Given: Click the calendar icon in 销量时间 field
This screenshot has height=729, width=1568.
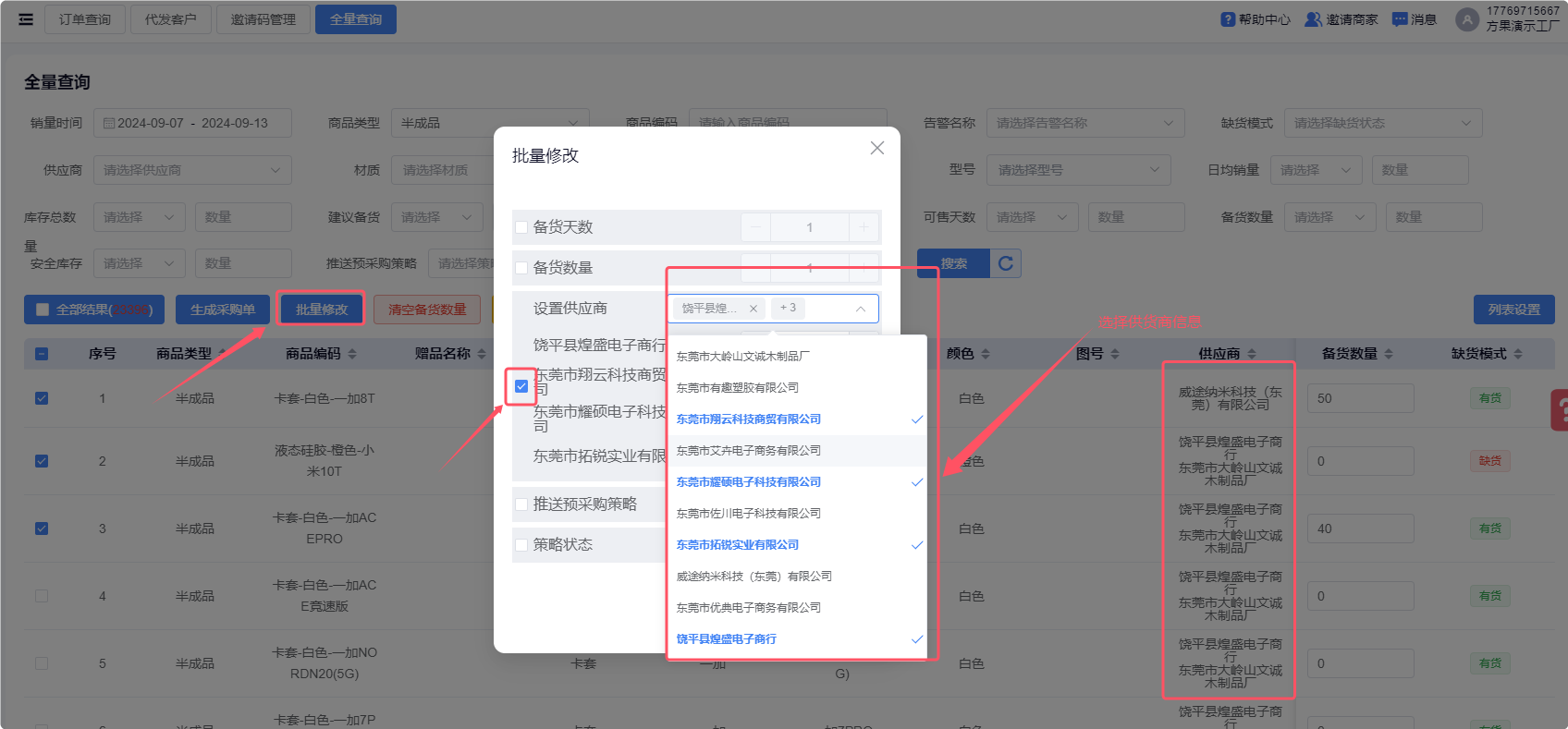Looking at the screenshot, I should tap(109, 123).
